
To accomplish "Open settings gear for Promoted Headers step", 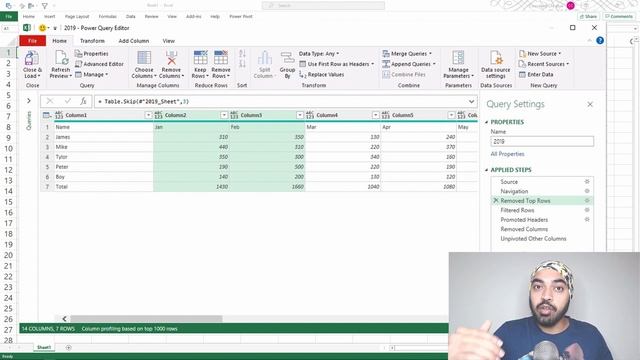I will [587, 219].
